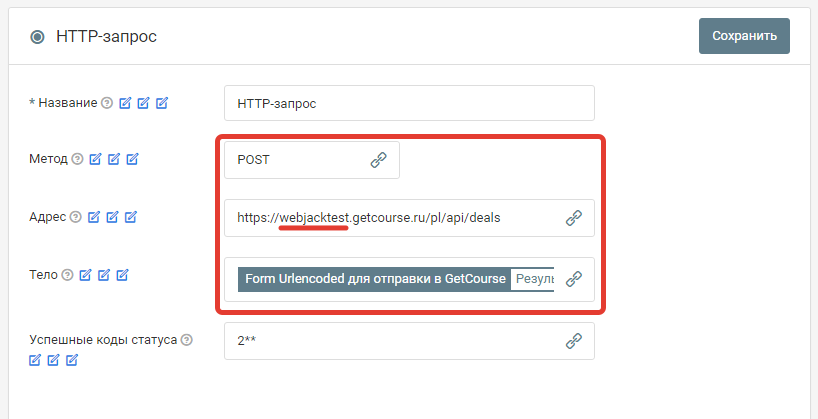Select the radio button beside HTTP-запрос heading
Viewport: 818px width, 419px height.
click(x=38, y=37)
